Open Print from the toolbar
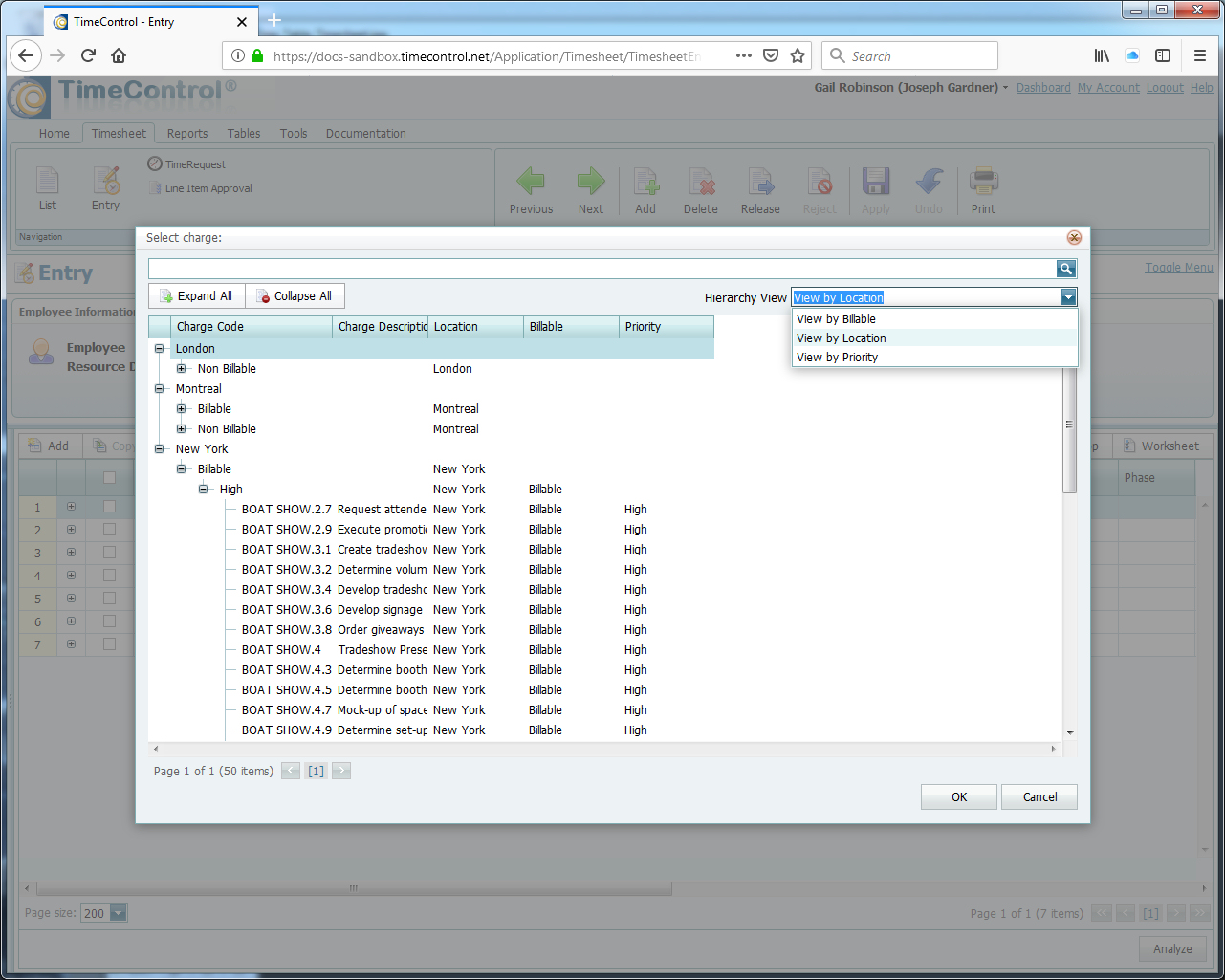 [x=983, y=190]
